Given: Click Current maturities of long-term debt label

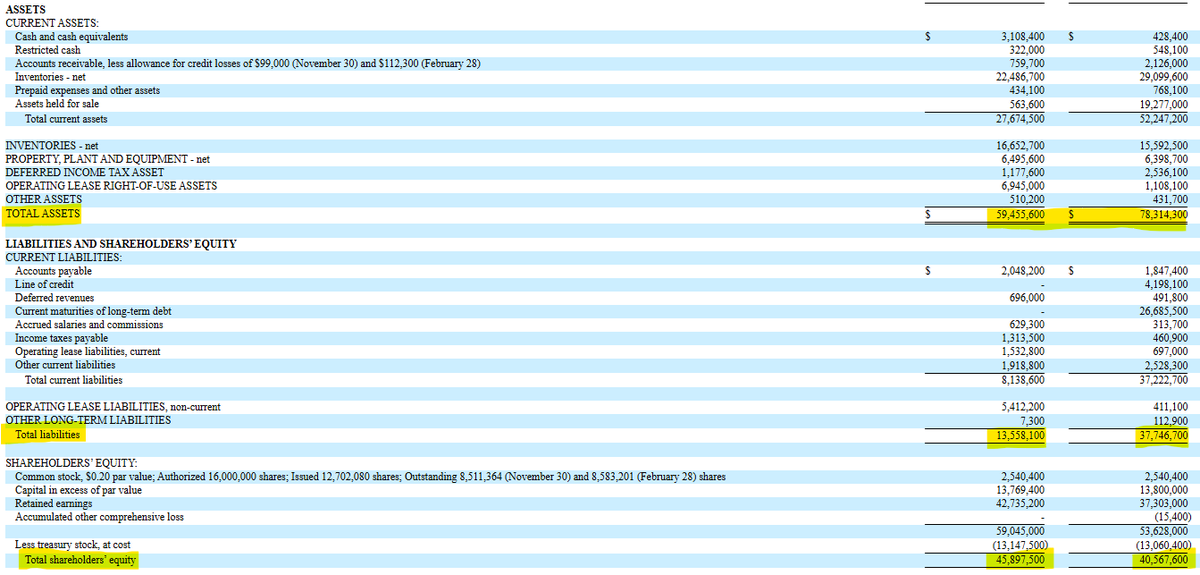Looking at the screenshot, I should click(x=93, y=312).
